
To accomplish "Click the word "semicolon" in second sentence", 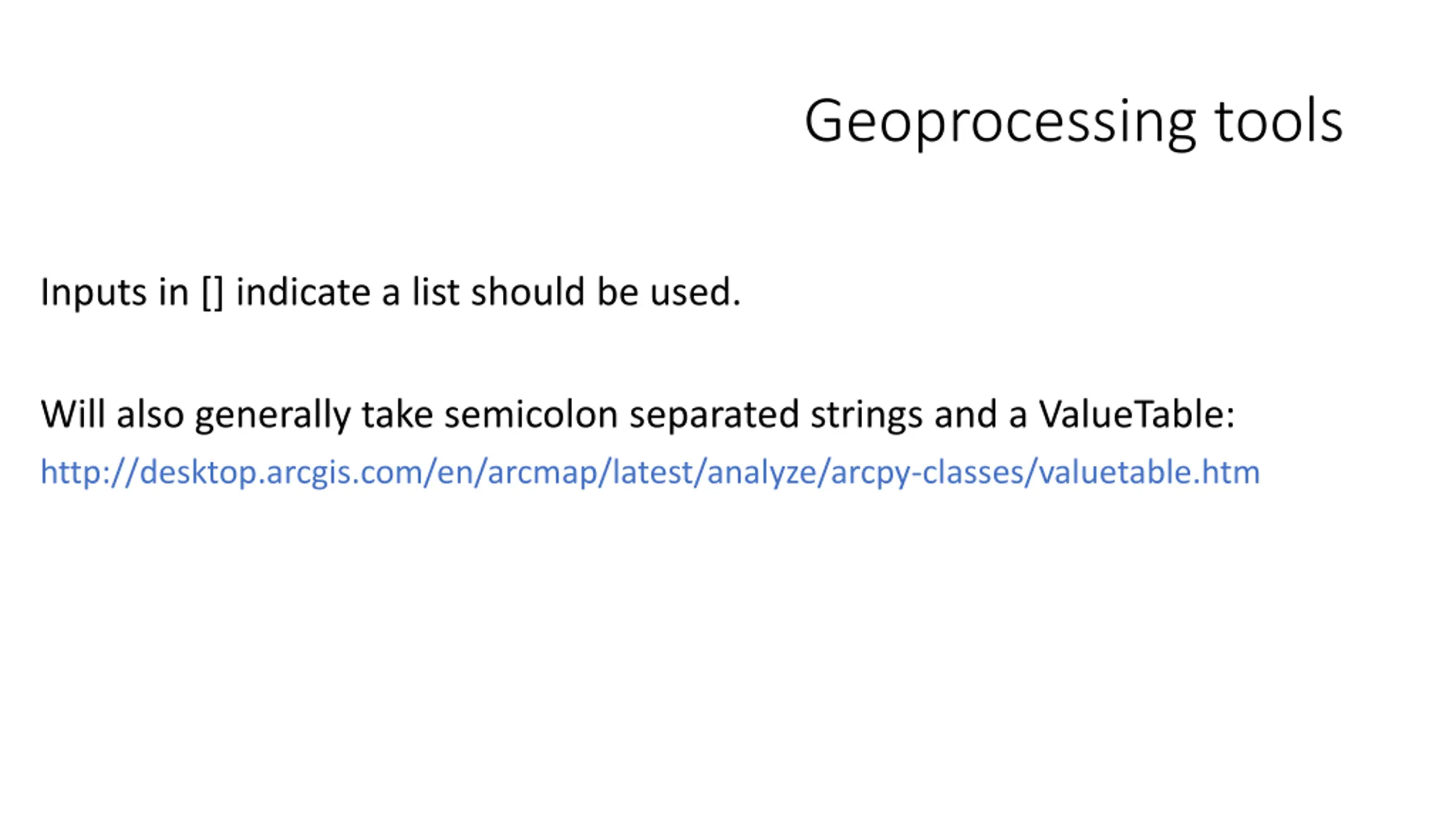I will [531, 414].
